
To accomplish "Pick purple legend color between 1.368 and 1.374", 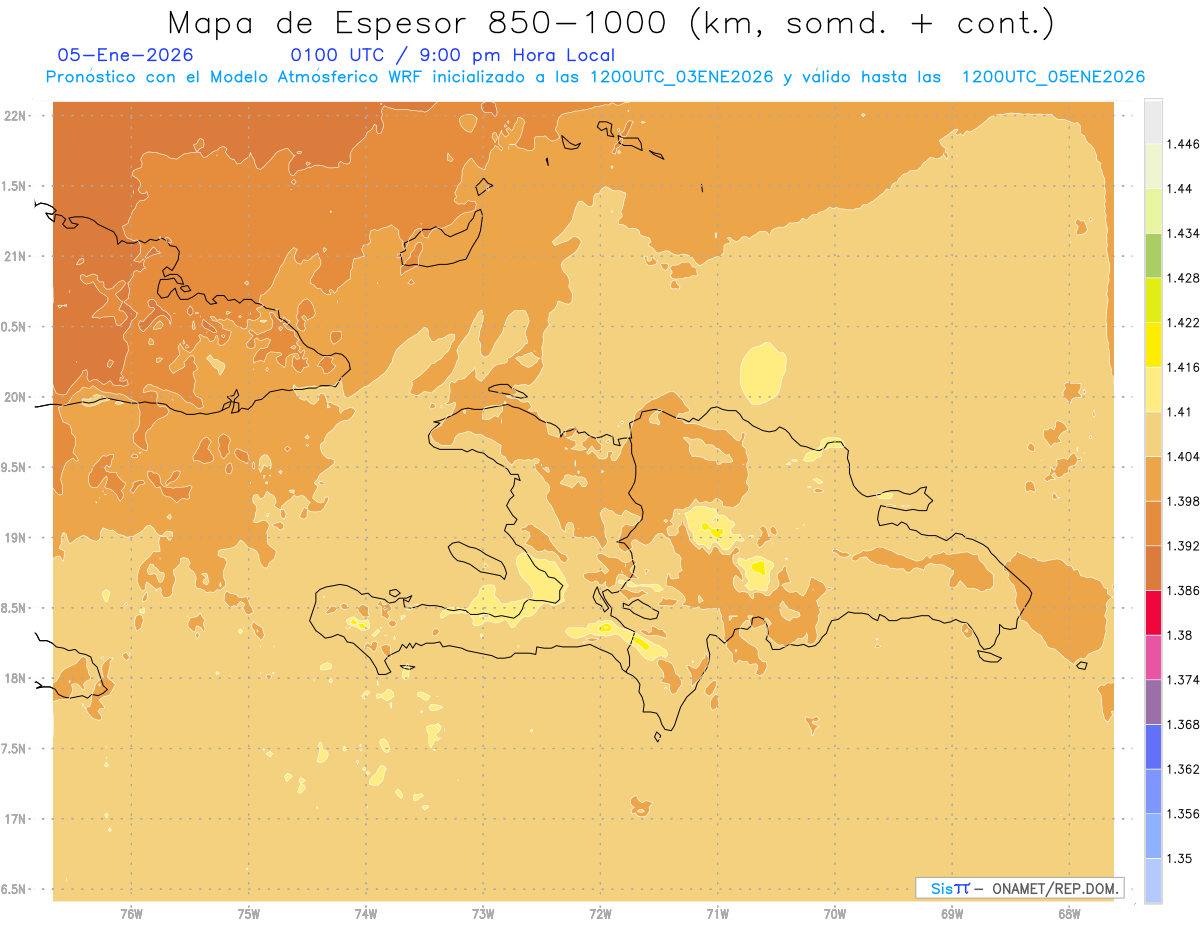I will click(x=1153, y=702).
